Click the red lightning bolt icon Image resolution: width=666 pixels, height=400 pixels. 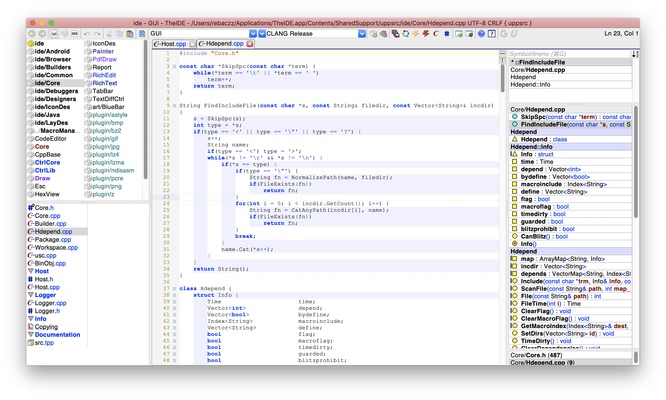(426, 34)
